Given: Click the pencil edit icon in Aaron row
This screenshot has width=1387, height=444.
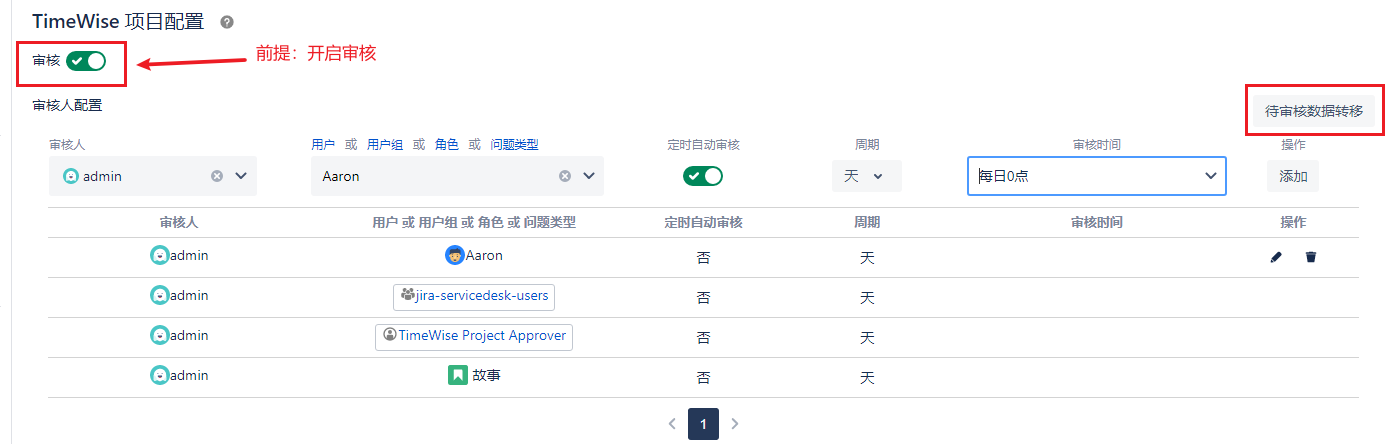Looking at the screenshot, I should coord(1275,257).
